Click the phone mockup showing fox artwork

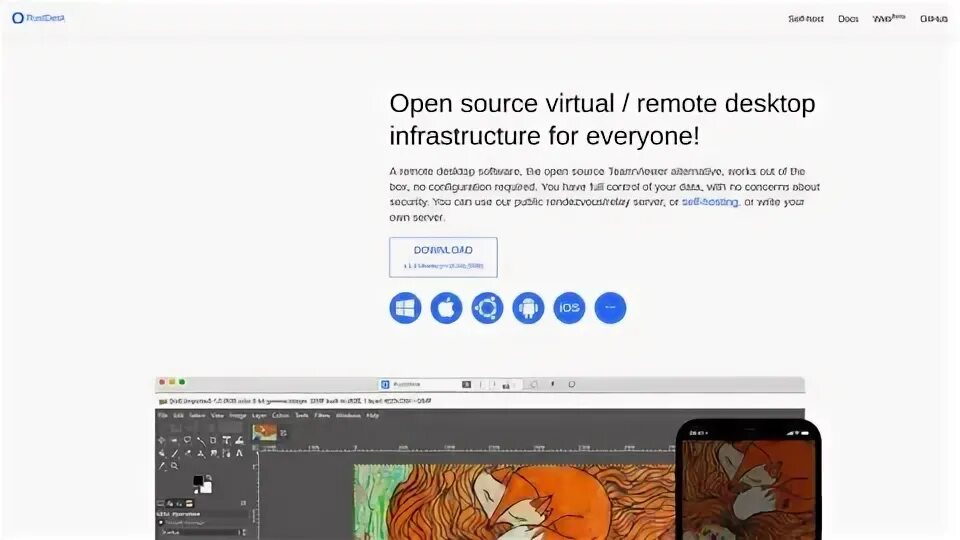pyautogui.click(x=748, y=481)
